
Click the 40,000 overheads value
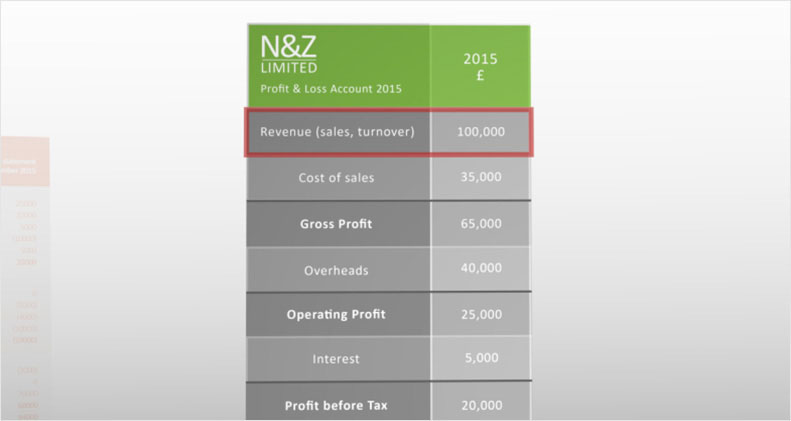[x=481, y=268]
